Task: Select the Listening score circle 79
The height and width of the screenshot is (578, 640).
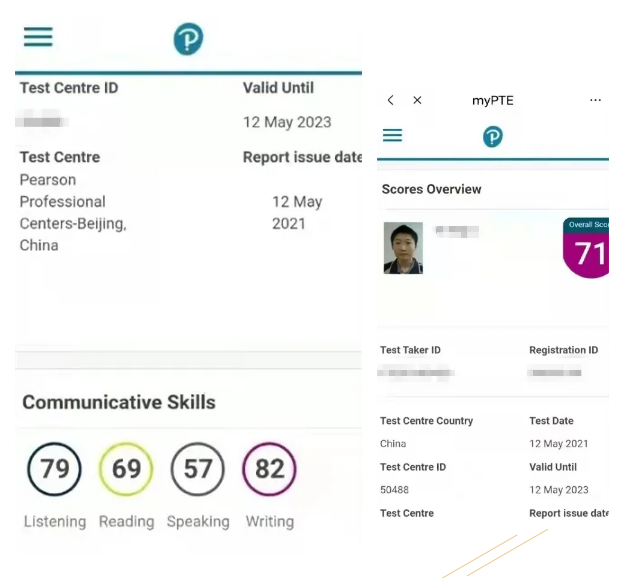Action: tap(54, 469)
